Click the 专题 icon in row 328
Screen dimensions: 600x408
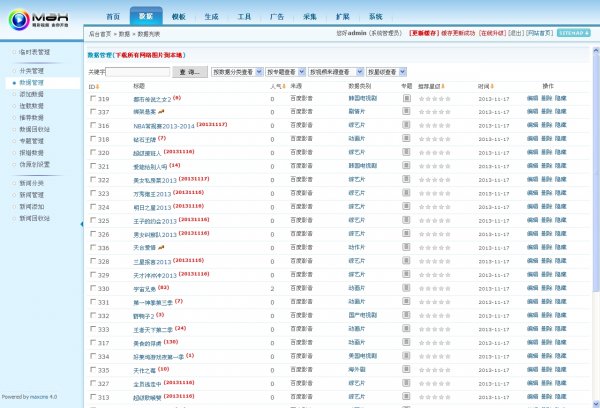pos(406,261)
